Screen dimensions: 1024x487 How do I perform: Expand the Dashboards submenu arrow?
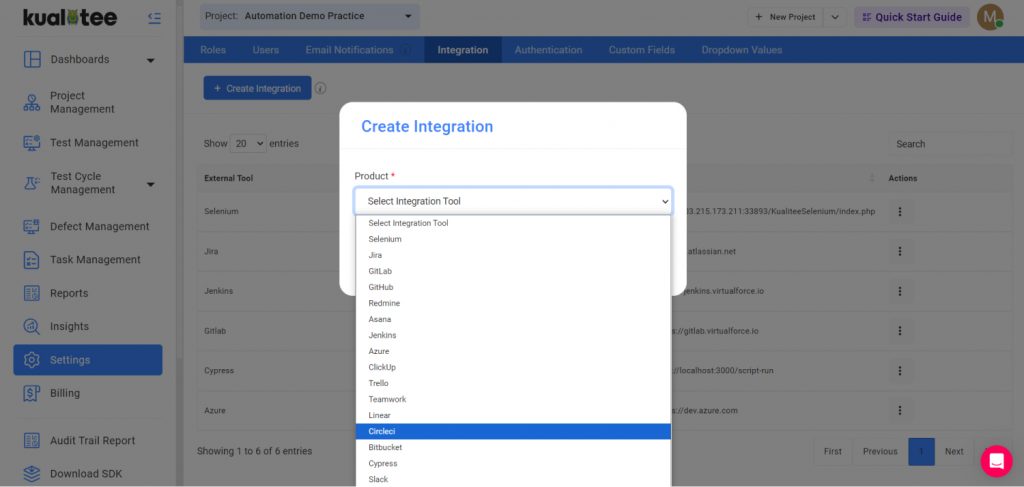pyautogui.click(x=151, y=61)
